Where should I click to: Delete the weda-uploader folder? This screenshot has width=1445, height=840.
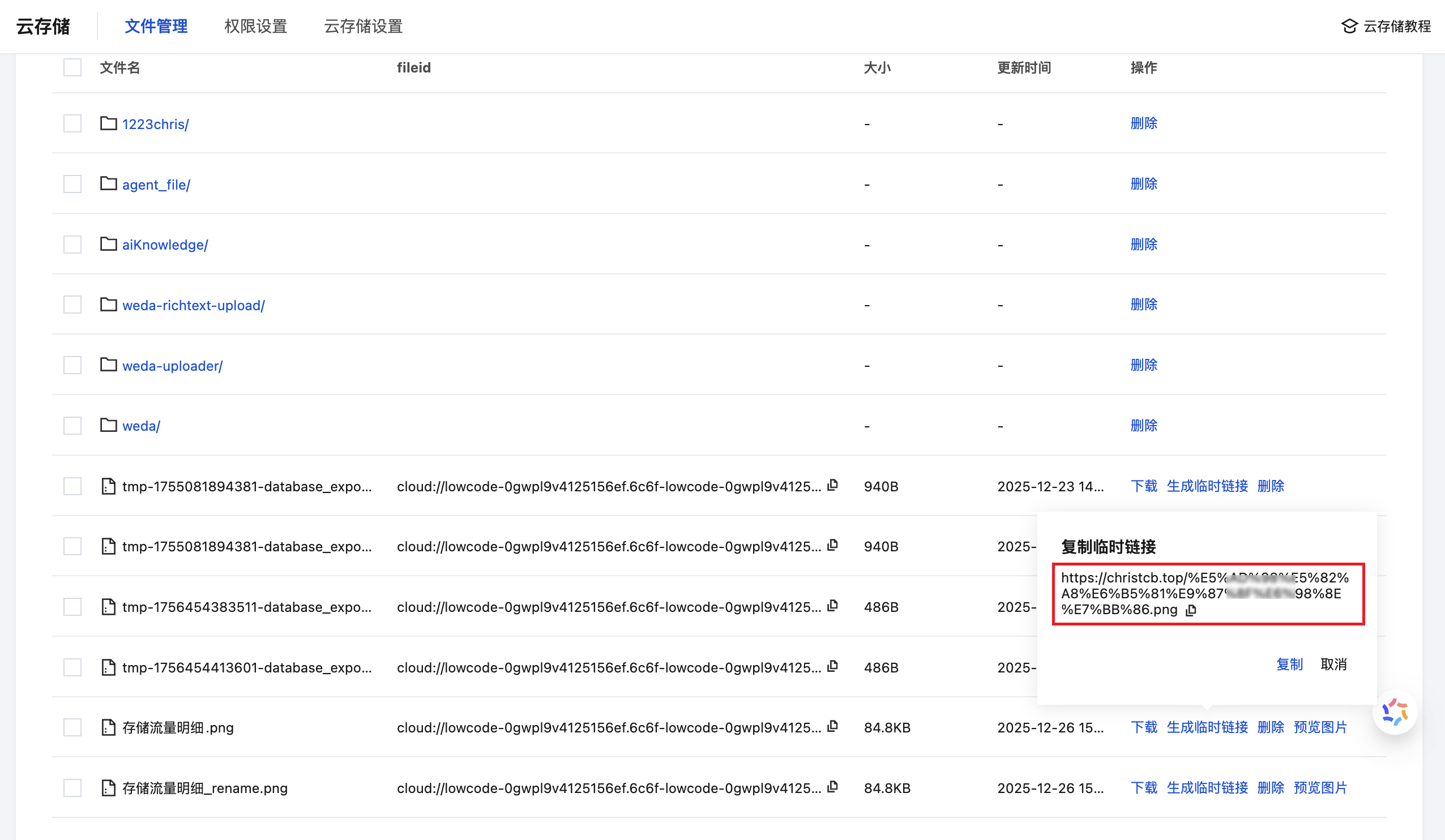click(1143, 365)
